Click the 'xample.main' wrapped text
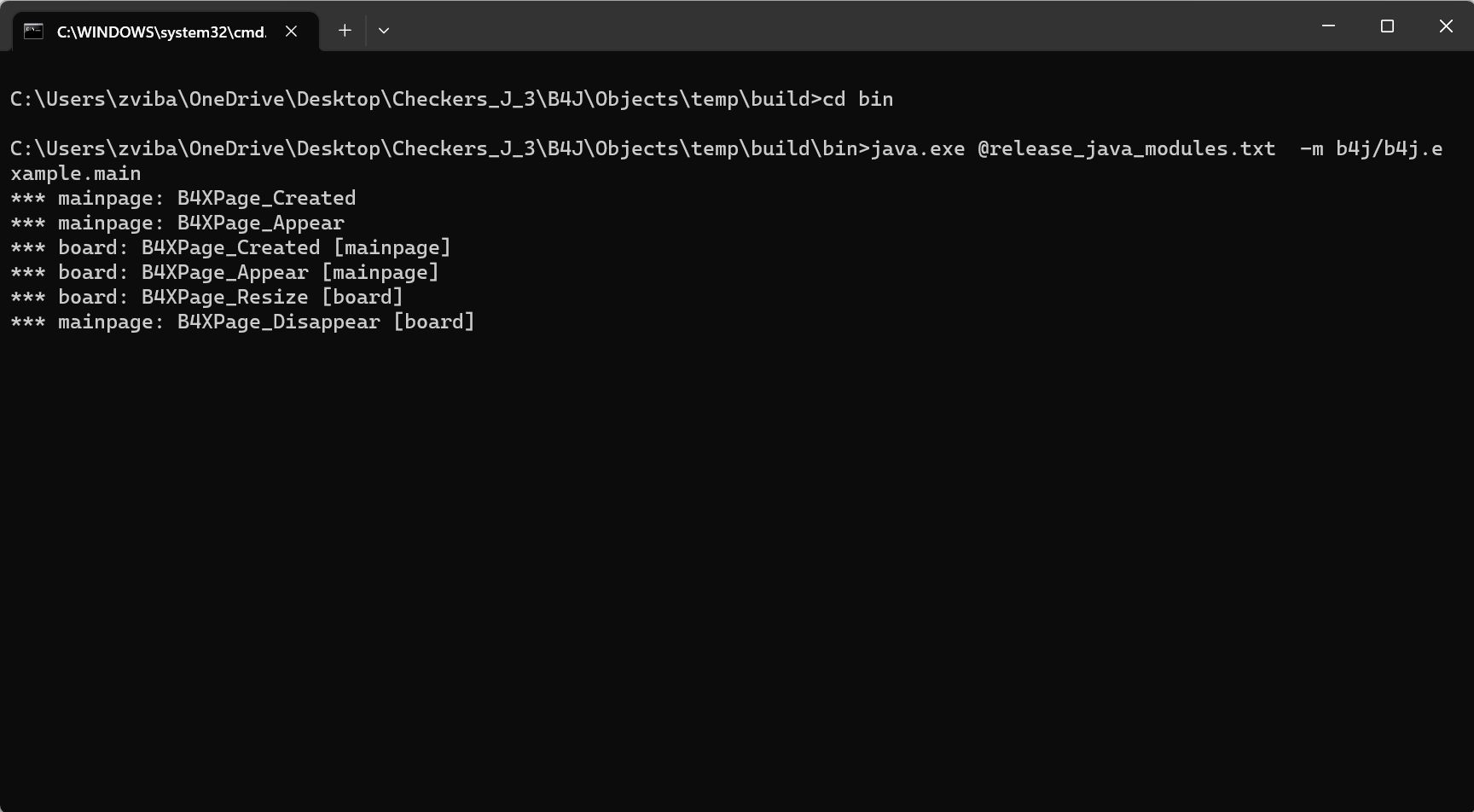 76,173
